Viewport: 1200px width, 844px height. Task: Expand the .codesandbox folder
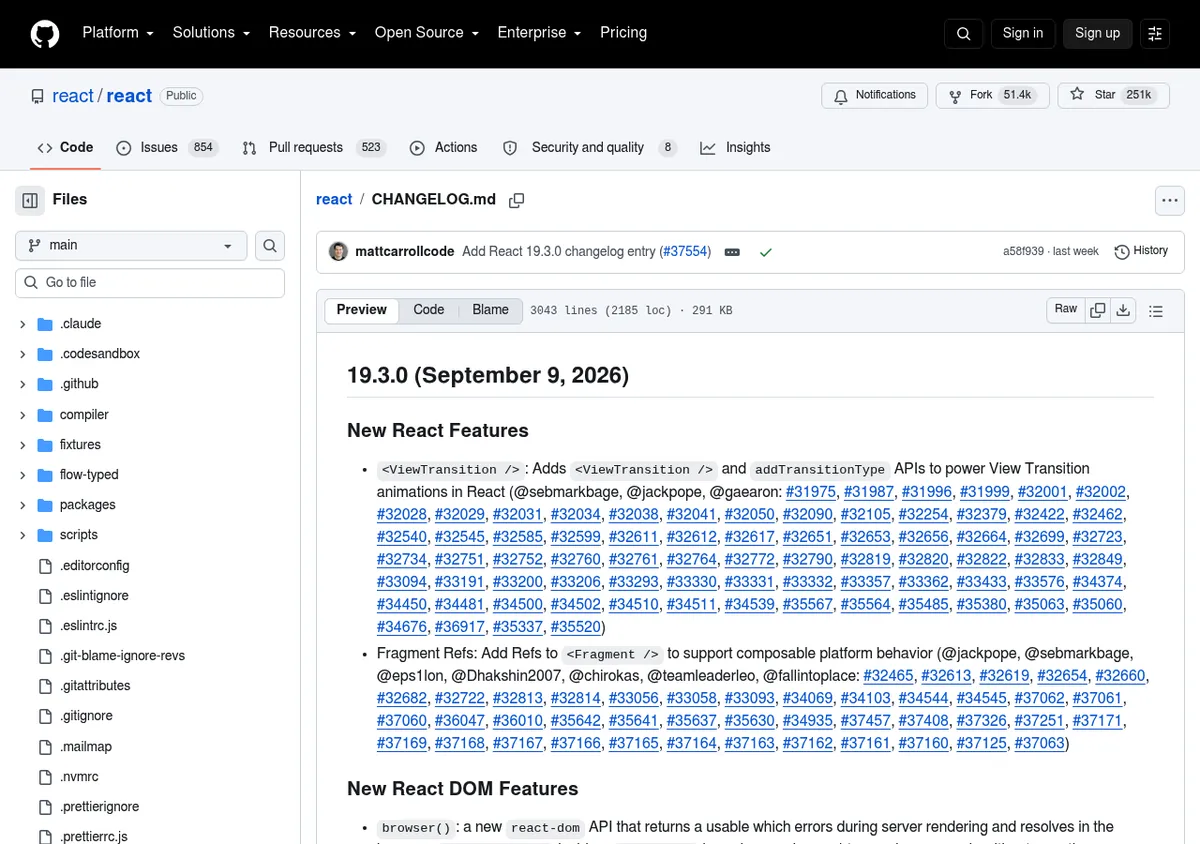pyautogui.click(x=22, y=354)
